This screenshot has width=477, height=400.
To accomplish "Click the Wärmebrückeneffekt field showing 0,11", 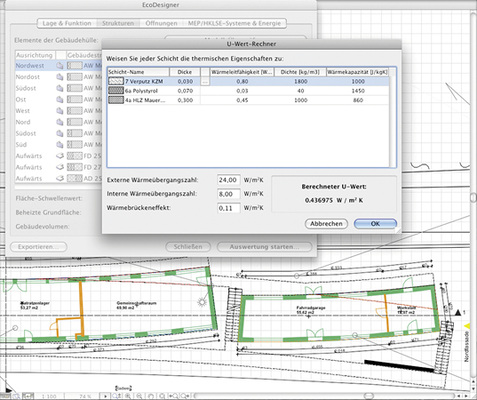I will (229, 208).
